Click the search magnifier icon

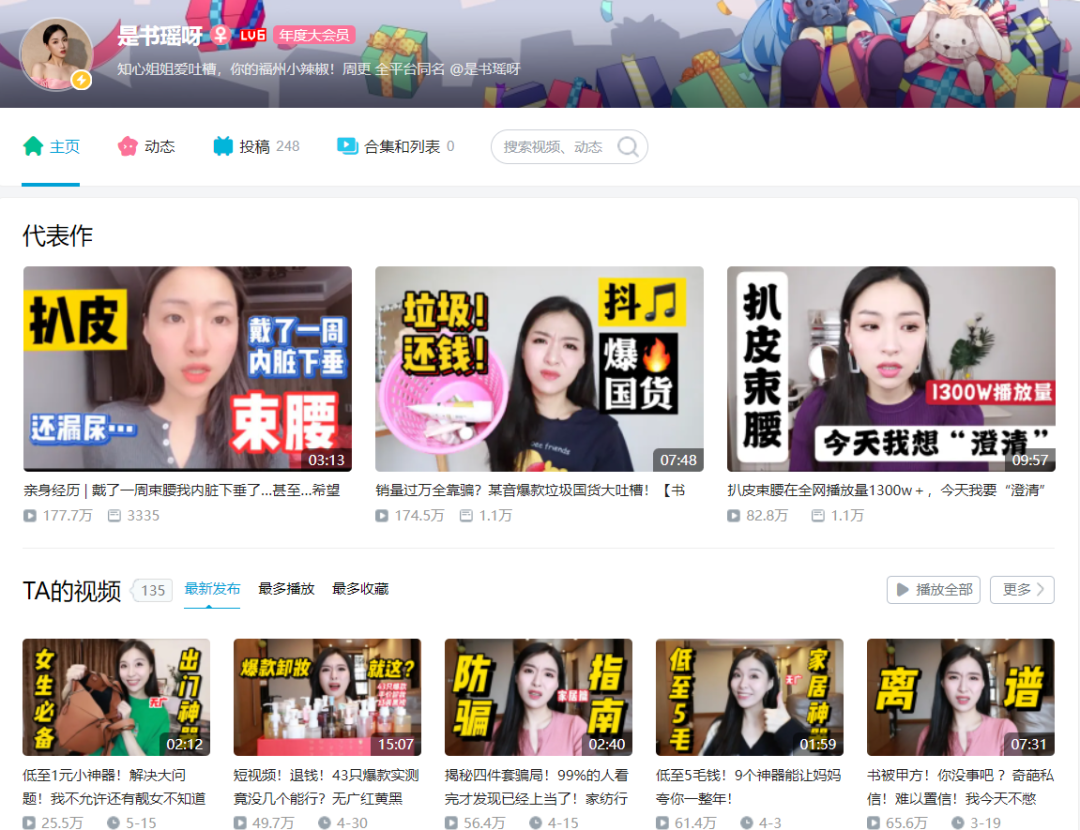tap(627, 147)
